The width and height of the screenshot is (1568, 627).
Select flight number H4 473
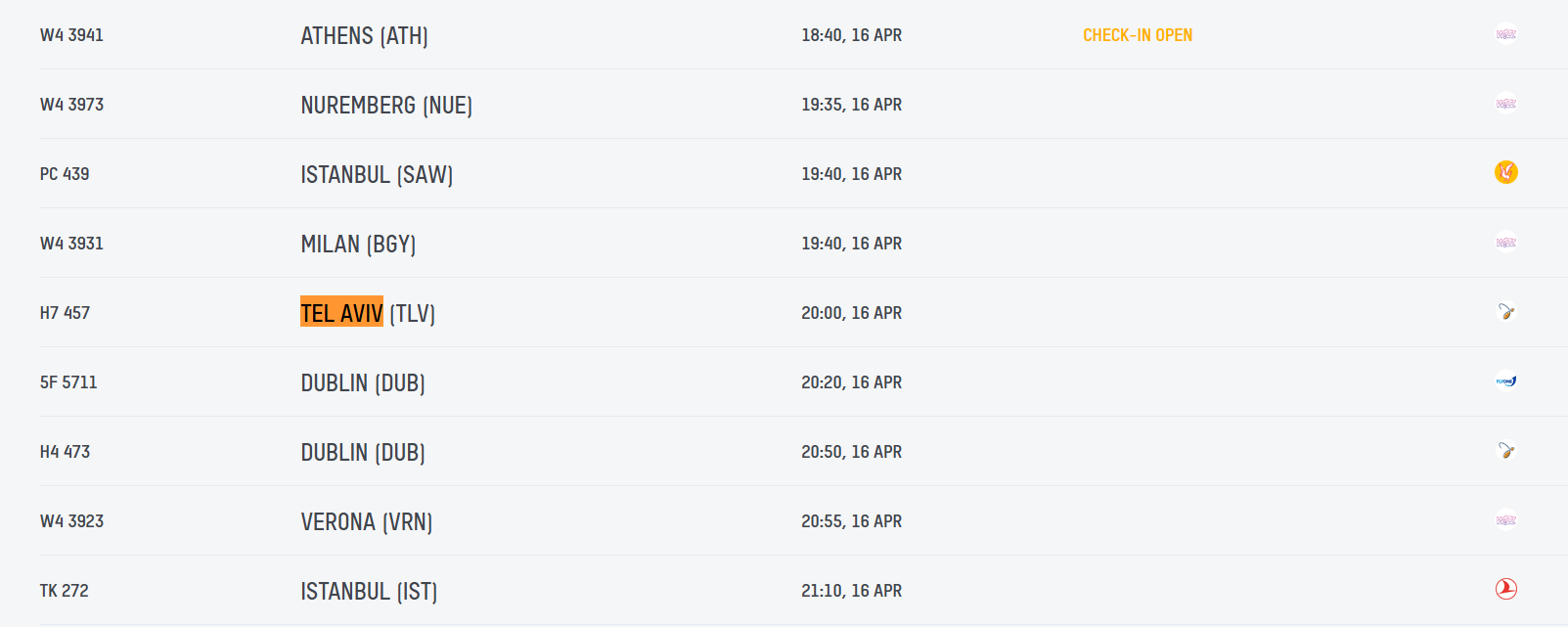tap(65, 452)
